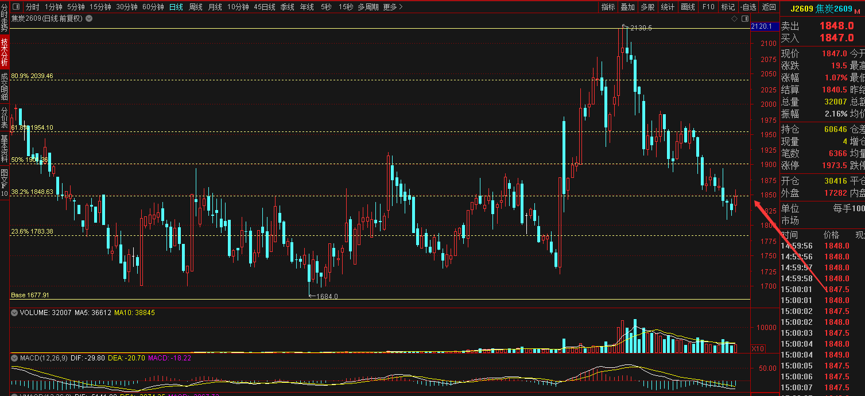
Task: Open the dropdown arrow beside 焦炭2609(日线,前复权)
Action: pyautogui.click(x=88, y=18)
